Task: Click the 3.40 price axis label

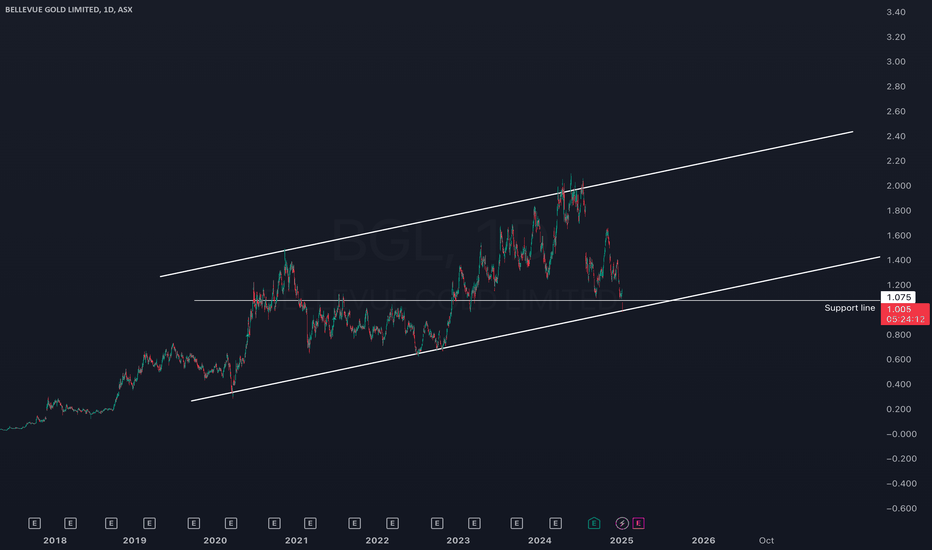Action: click(x=896, y=12)
